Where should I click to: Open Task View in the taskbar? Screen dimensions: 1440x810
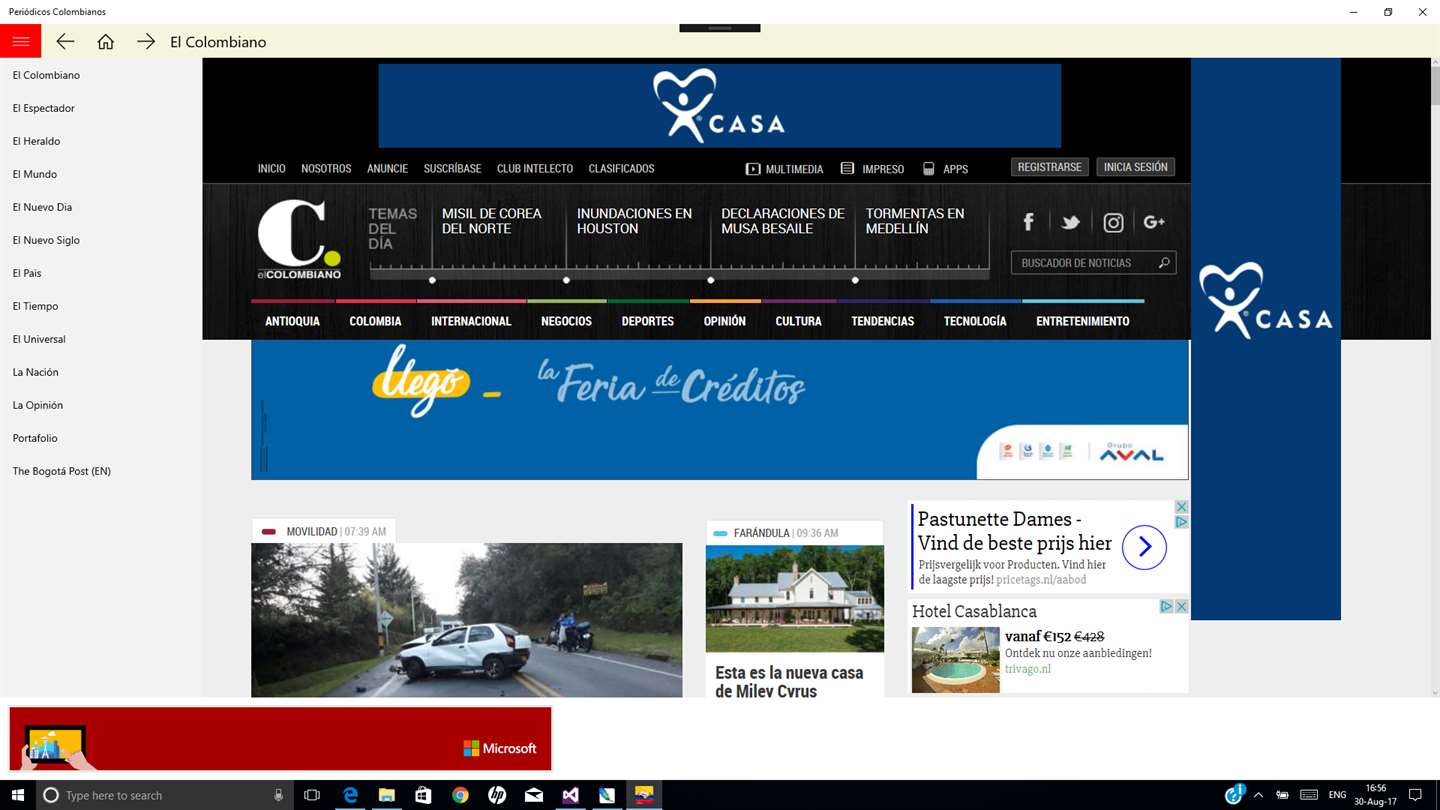pos(312,795)
